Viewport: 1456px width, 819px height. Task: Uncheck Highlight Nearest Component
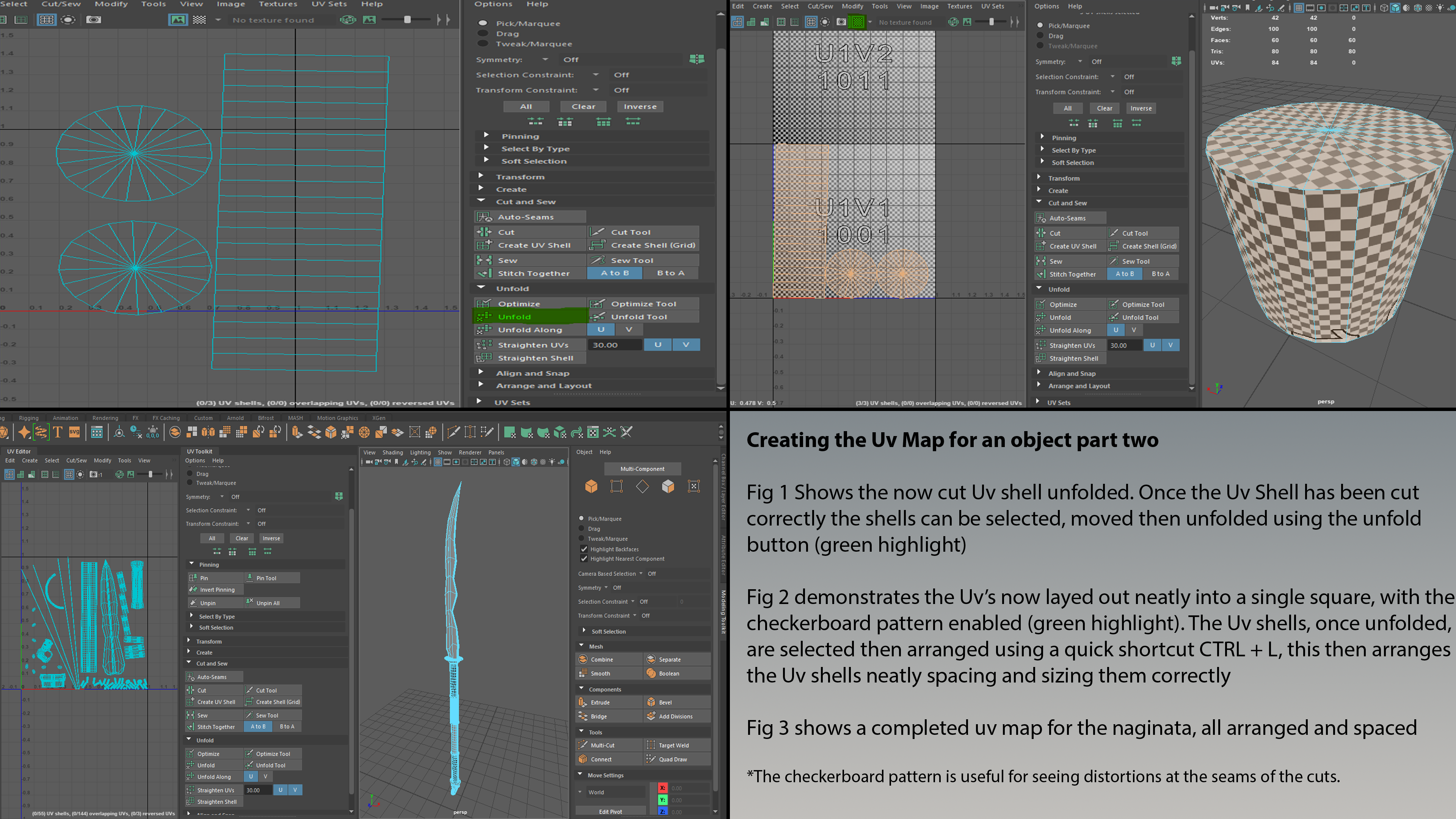tap(584, 559)
